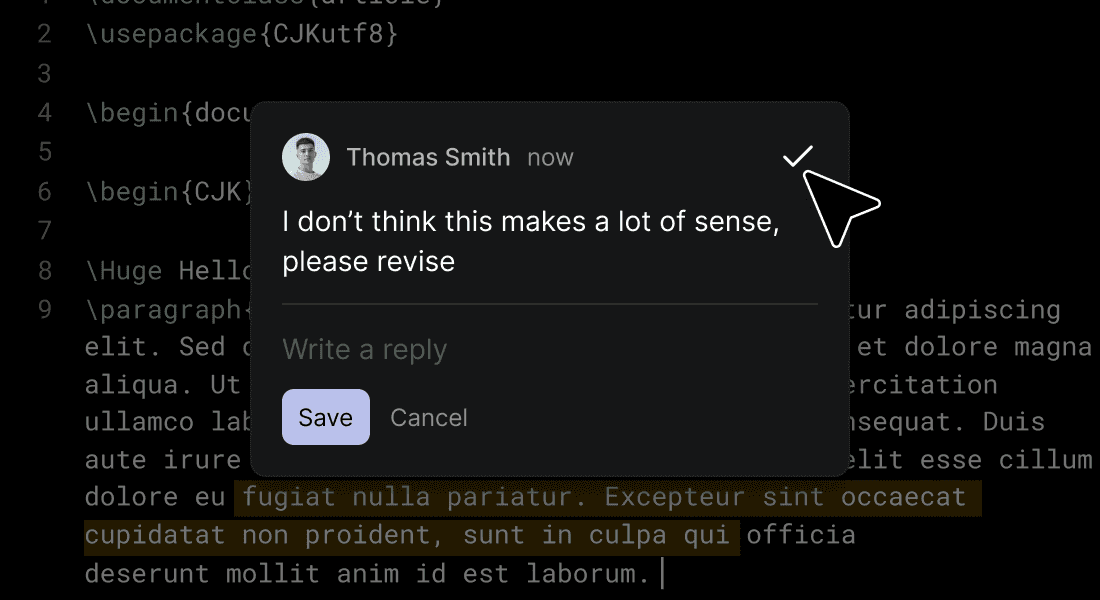Open Thomas Smith's profile avatar
The width and height of the screenshot is (1100, 600).
306,157
